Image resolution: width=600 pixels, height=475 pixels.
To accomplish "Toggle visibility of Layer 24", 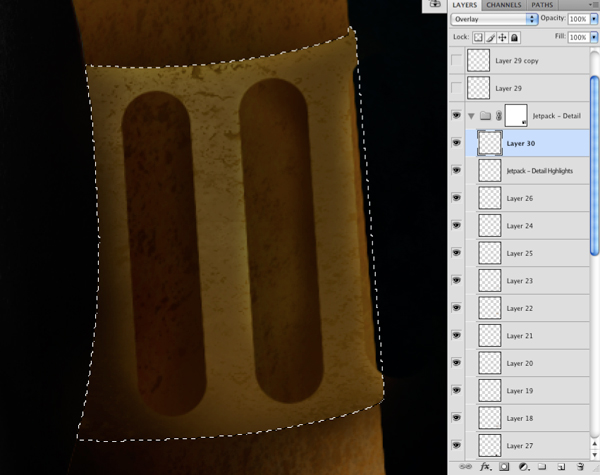I will (457, 225).
